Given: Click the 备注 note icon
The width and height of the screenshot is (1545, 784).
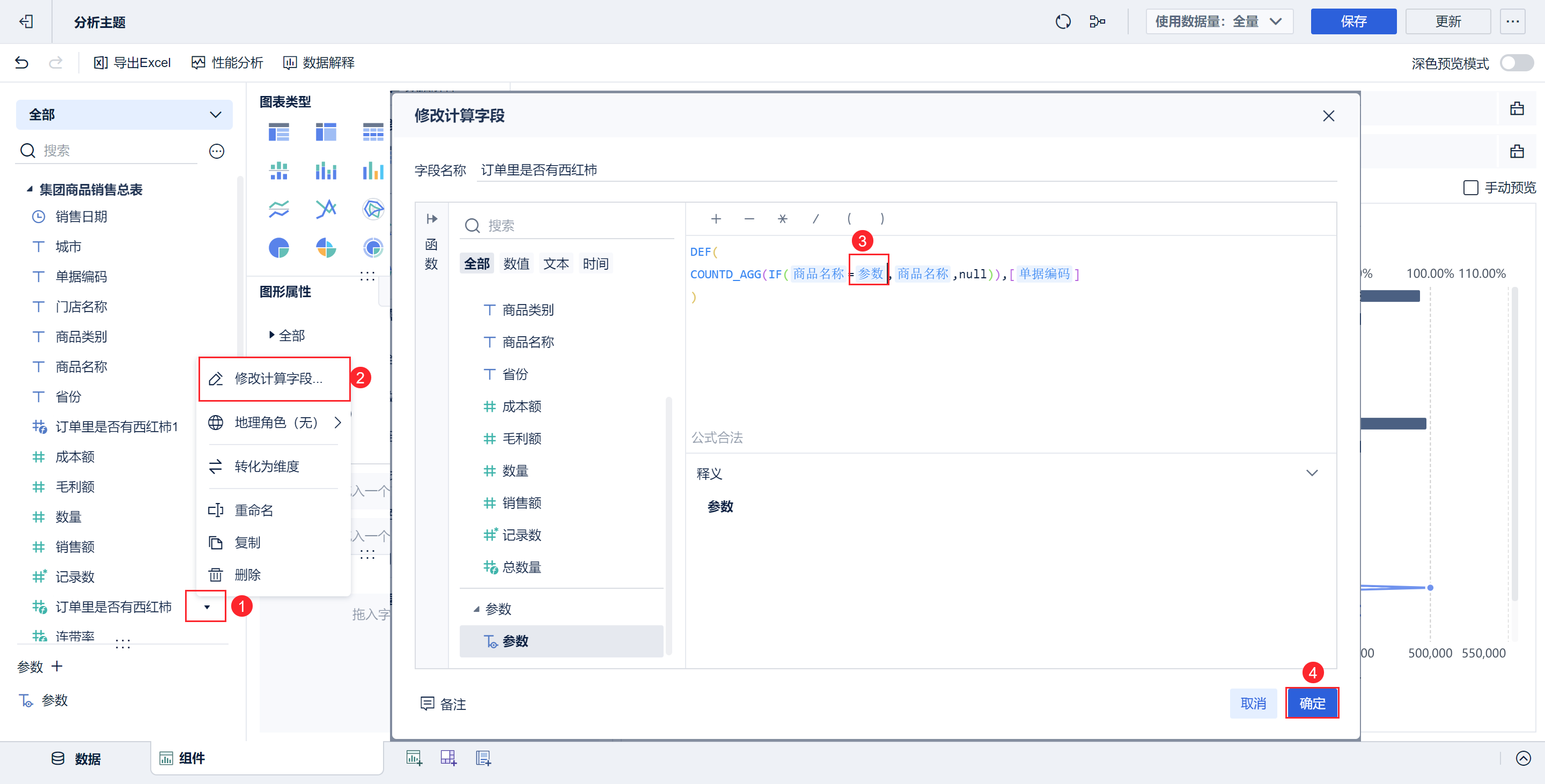Looking at the screenshot, I should tap(427, 704).
